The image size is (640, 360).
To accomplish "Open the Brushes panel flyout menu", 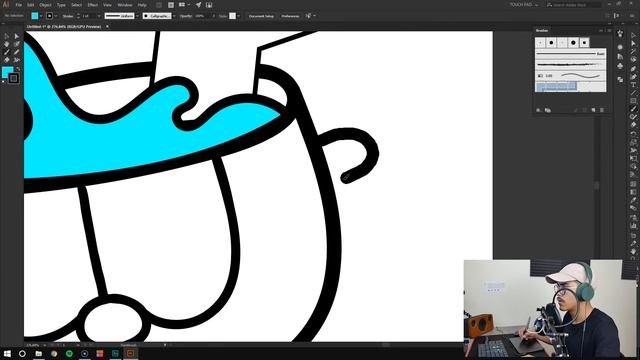I will point(610,31).
